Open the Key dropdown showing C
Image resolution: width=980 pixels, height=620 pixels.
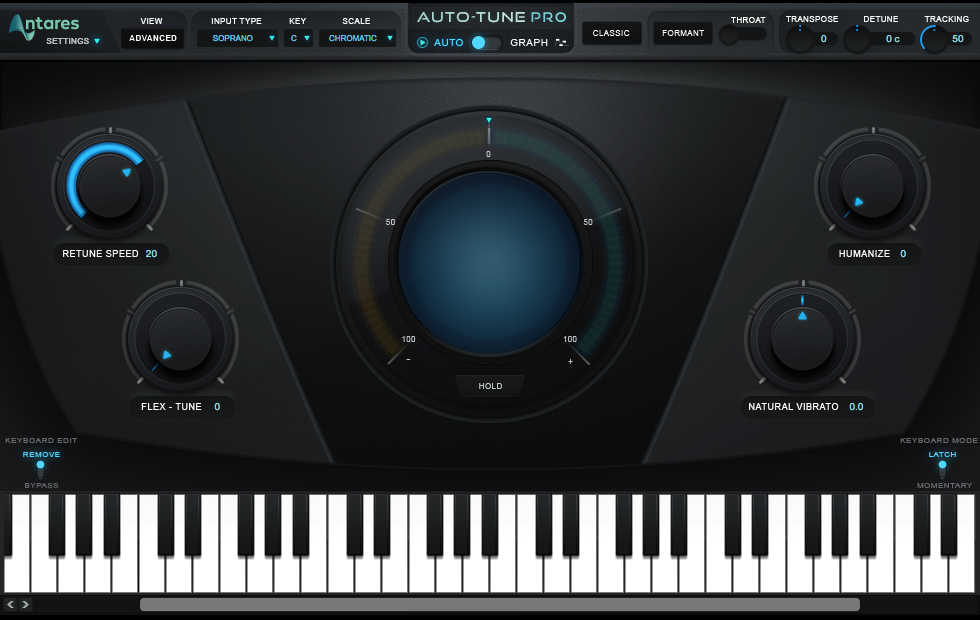click(299, 38)
